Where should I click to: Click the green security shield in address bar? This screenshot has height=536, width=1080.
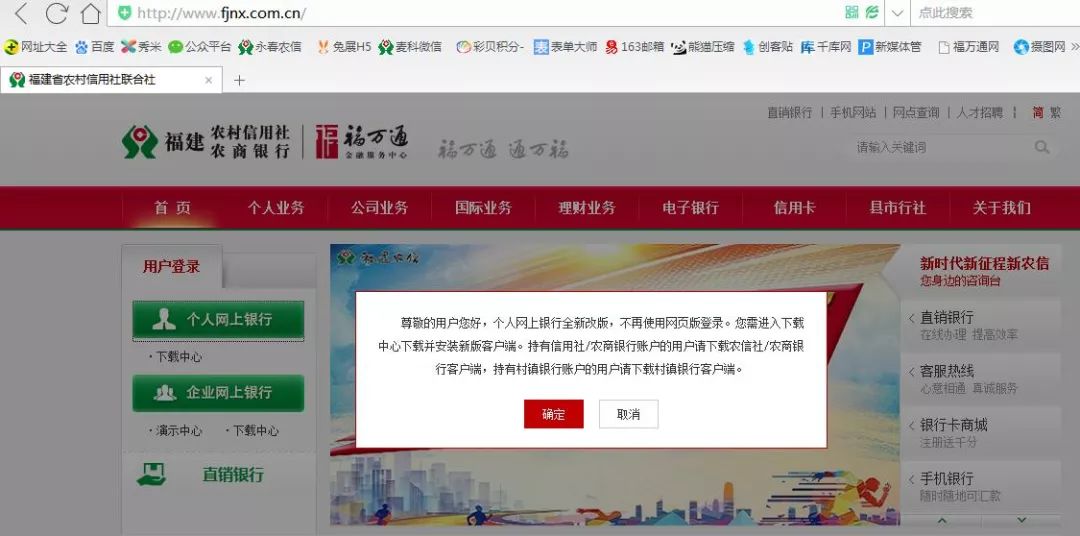tap(124, 12)
